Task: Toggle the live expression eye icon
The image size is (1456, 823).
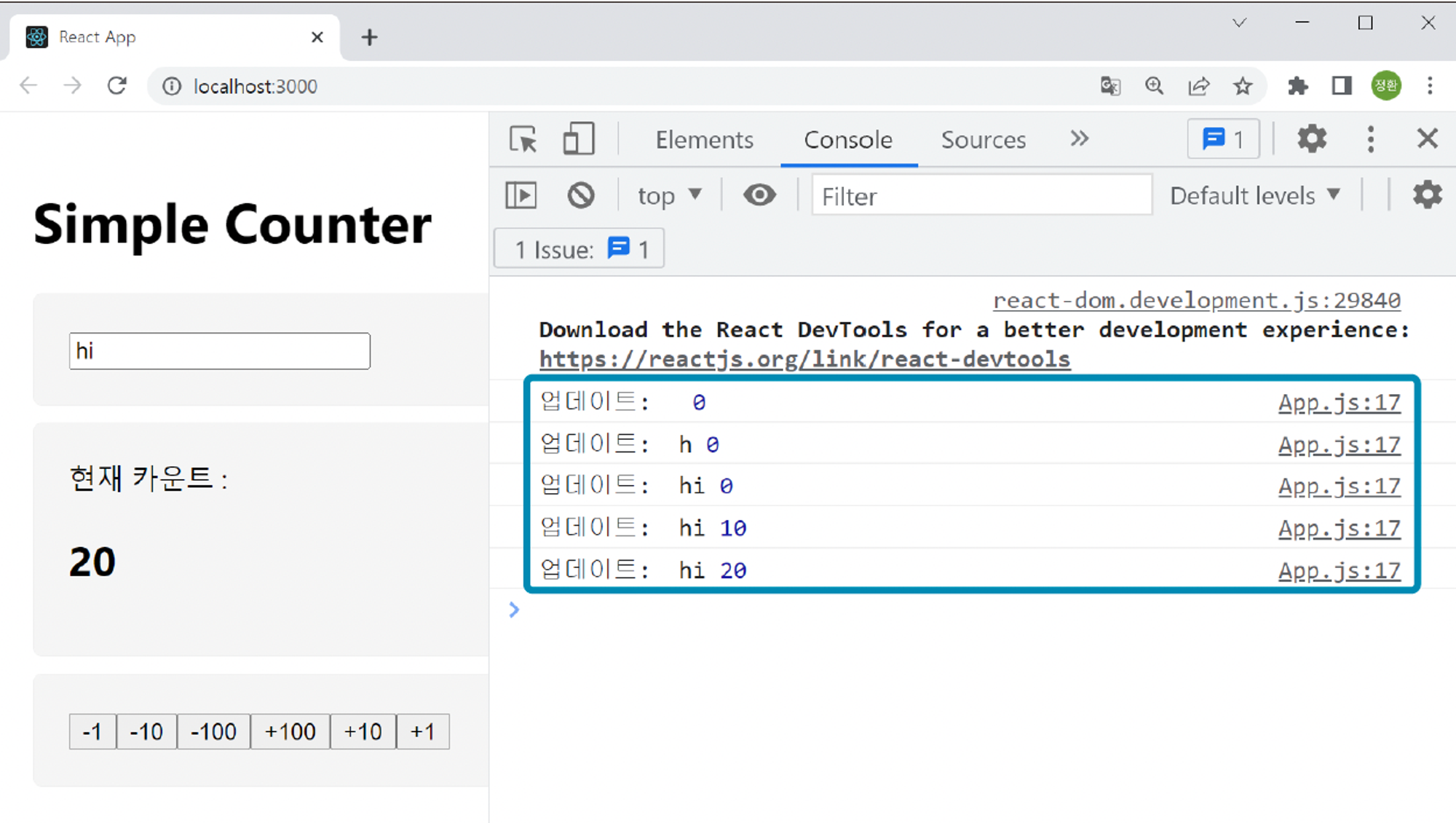Action: (759, 195)
